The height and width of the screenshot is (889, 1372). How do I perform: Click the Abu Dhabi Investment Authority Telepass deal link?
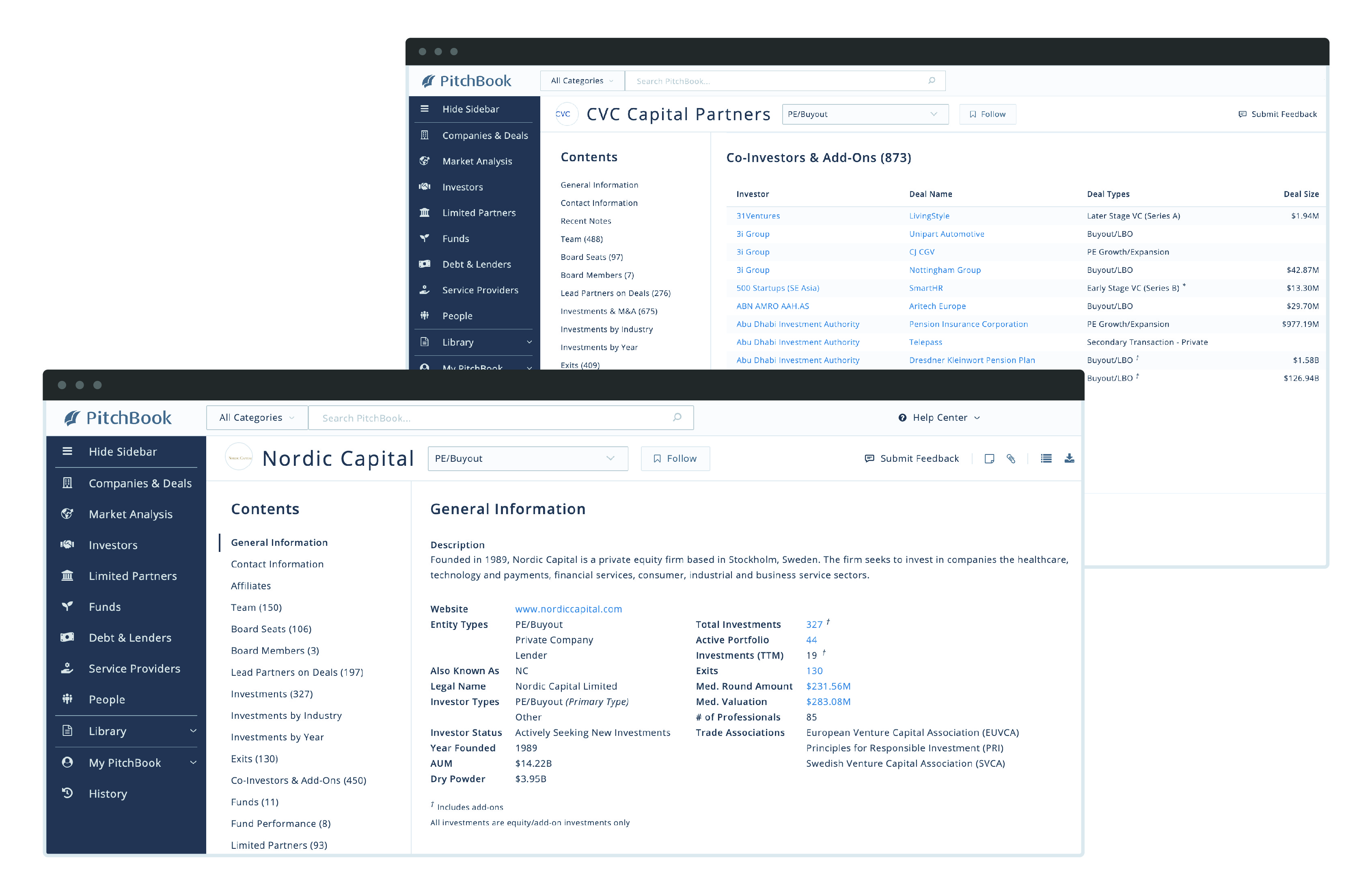[925, 342]
